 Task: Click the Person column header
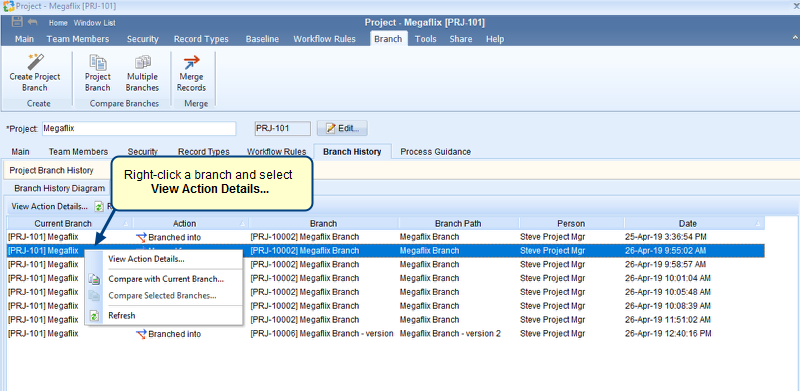tap(571, 224)
